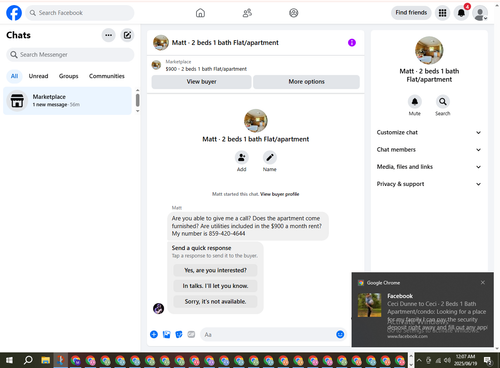Click the listing thumbnail in details panel
Viewport: 500px width, 368px height.
pyautogui.click(x=429, y=50)
